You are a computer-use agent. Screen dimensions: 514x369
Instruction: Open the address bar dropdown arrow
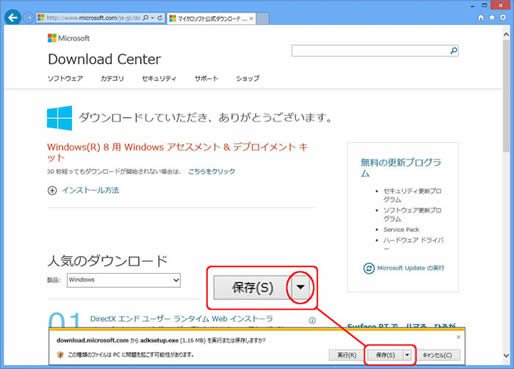[153, 18]
